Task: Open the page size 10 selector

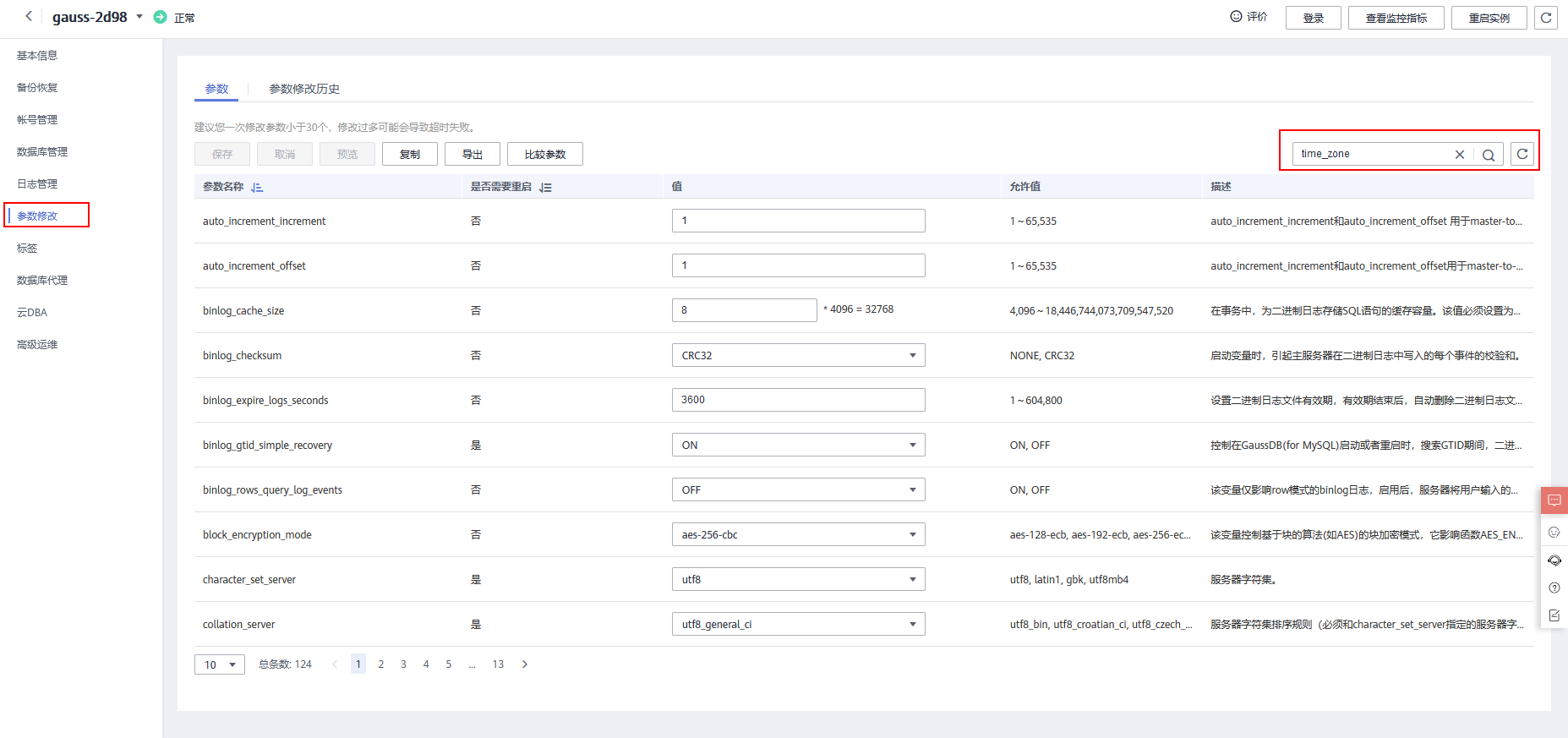Action: coord(220,664)
